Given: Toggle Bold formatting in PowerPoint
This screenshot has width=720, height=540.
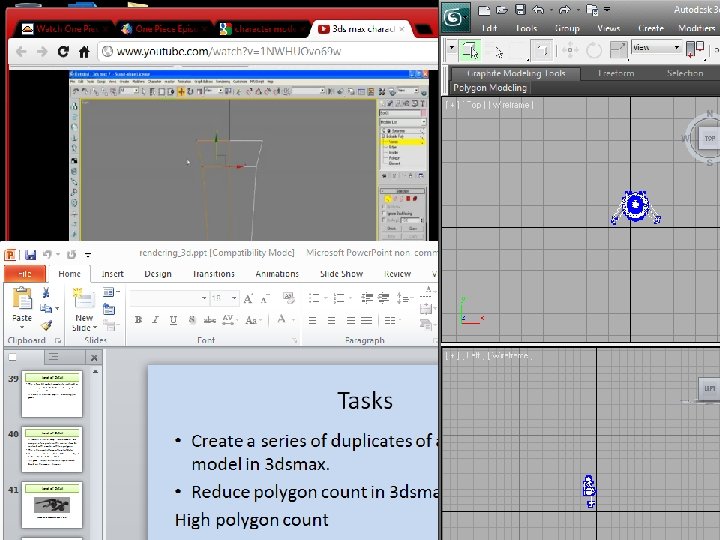Looking at the screenshot, I should [138, 320].
